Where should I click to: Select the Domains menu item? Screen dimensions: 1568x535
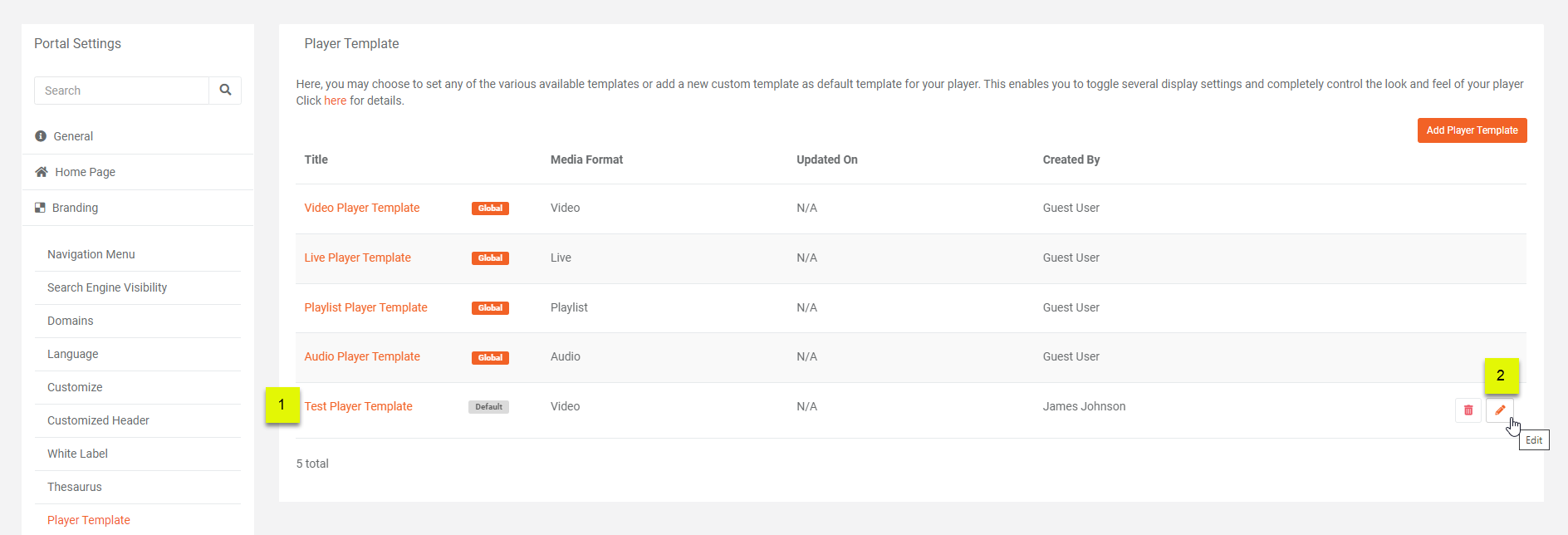pos(70,321)
